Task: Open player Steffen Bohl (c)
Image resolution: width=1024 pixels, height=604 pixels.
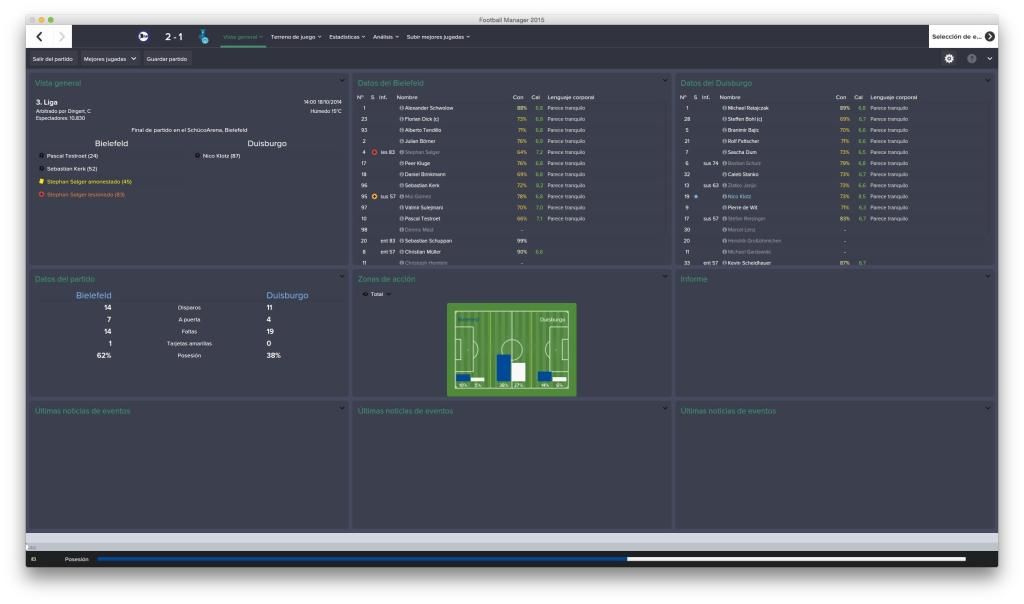Action: pos(744,119)
